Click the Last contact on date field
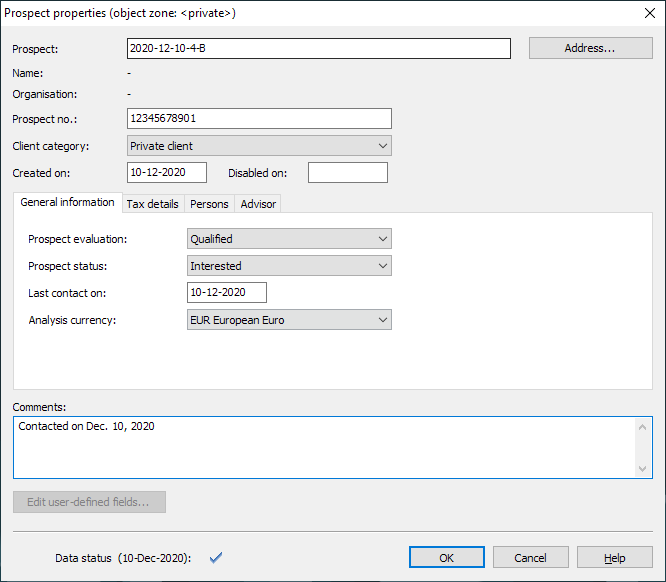This screenshot has width=666, height=582. (227, 293)
